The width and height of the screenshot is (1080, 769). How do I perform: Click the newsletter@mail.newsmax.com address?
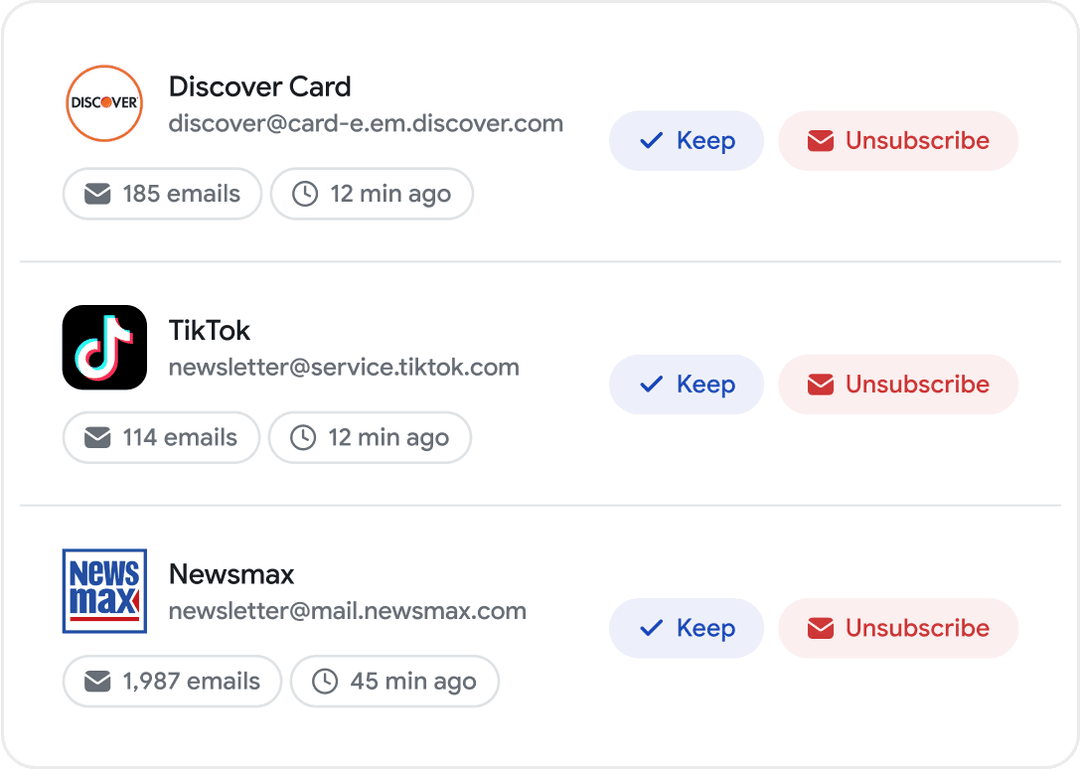click(347, 611)
